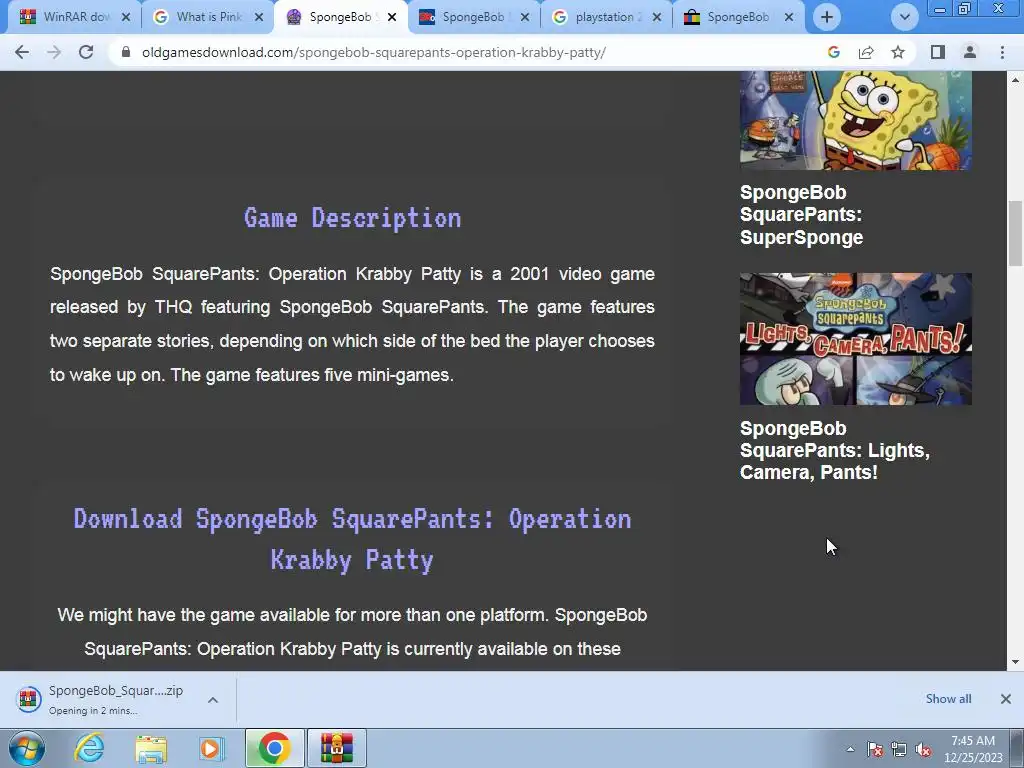1024x768 pixels.
Task: Click the scrollbar down arrow
Action: [1016, 662]
